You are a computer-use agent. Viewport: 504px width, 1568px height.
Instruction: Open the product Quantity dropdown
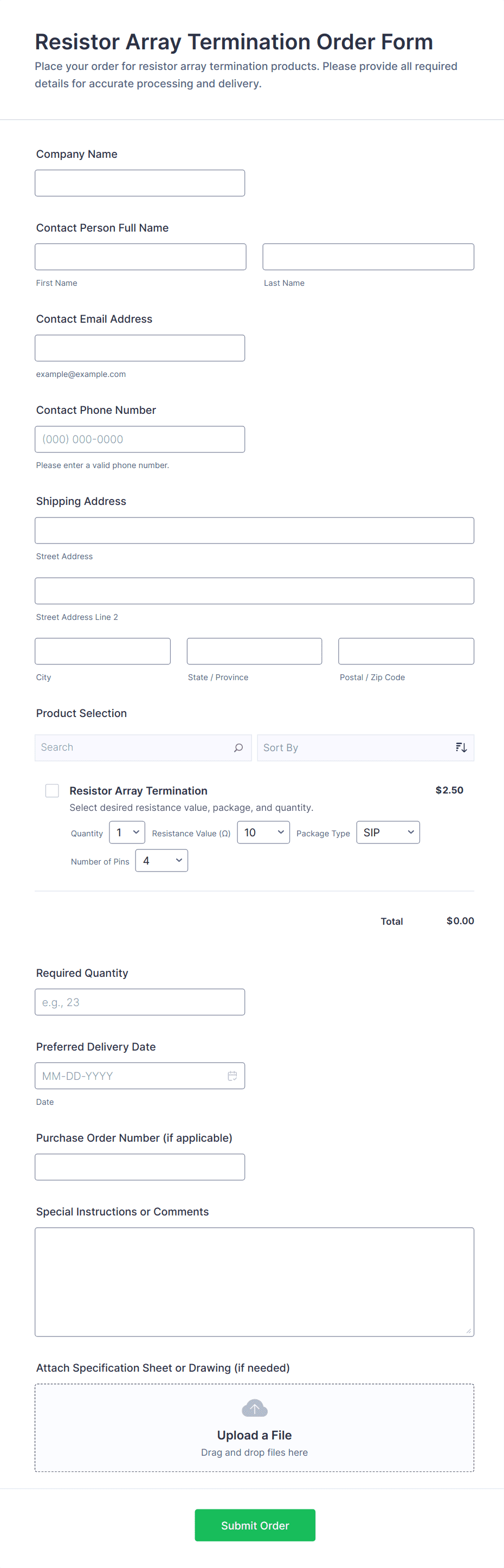(127, 832)
